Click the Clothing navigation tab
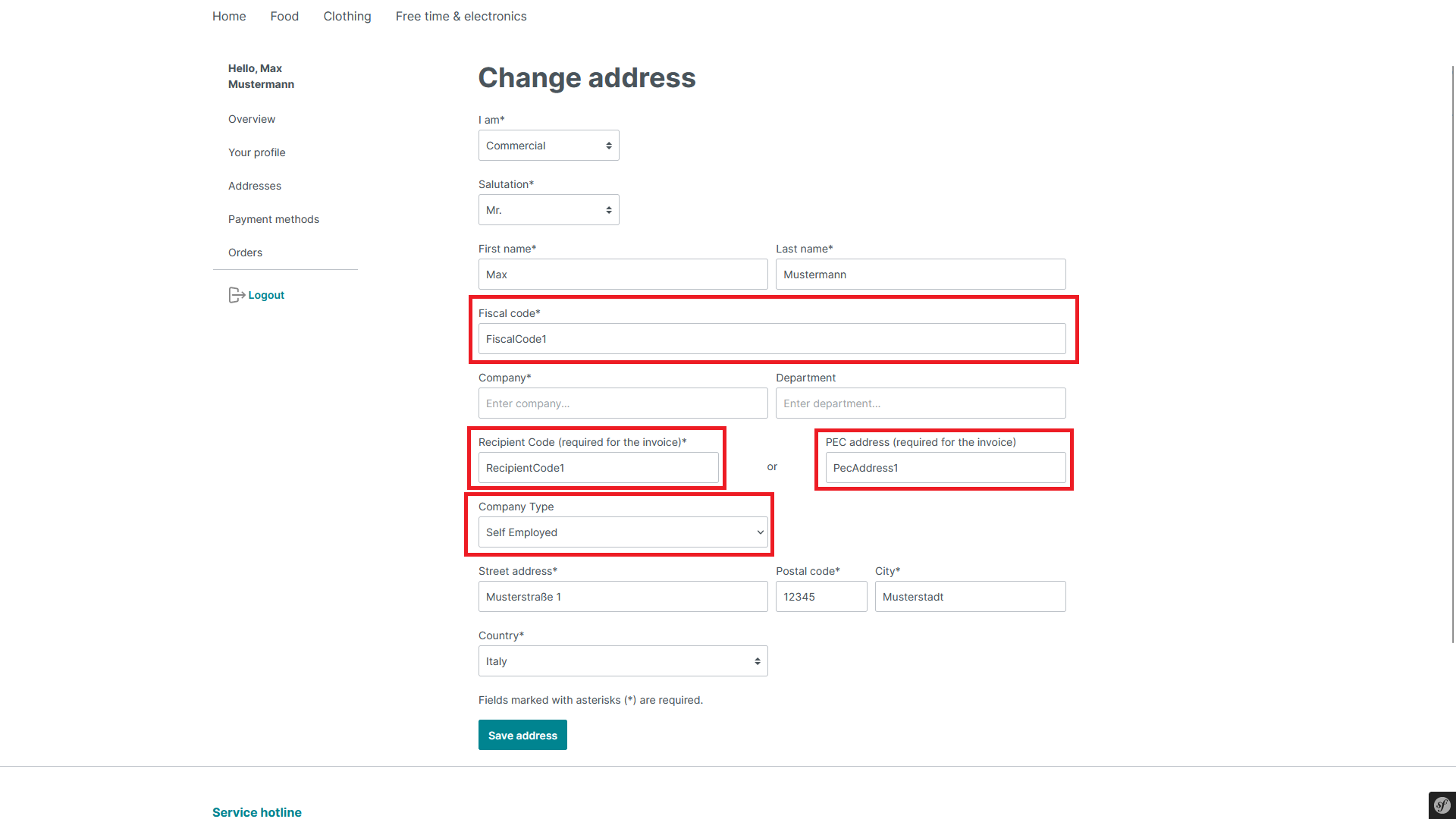 [x=346, y=16]
